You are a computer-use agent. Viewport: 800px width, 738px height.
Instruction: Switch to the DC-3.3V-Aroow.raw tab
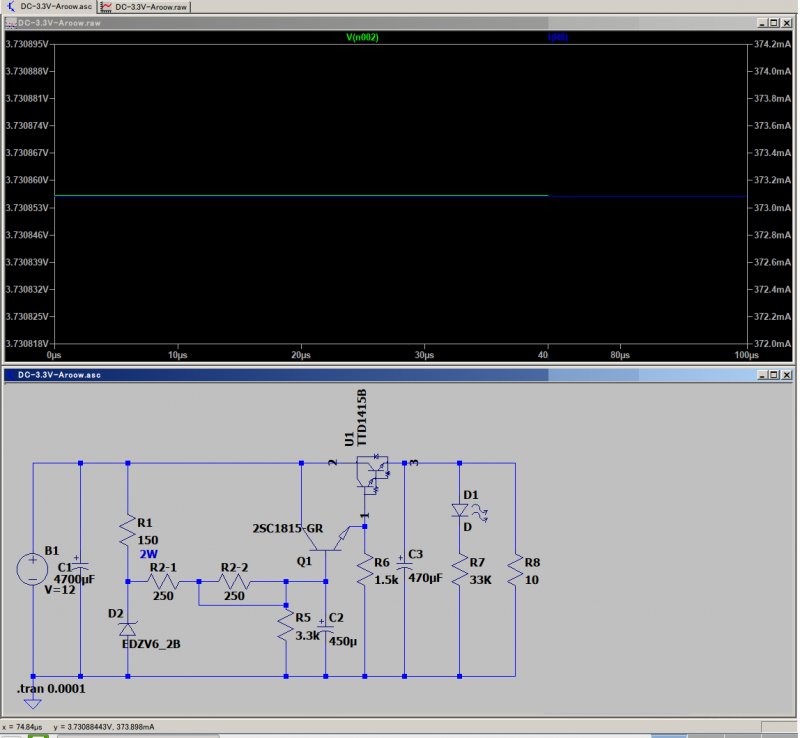(x=146, y=7)
